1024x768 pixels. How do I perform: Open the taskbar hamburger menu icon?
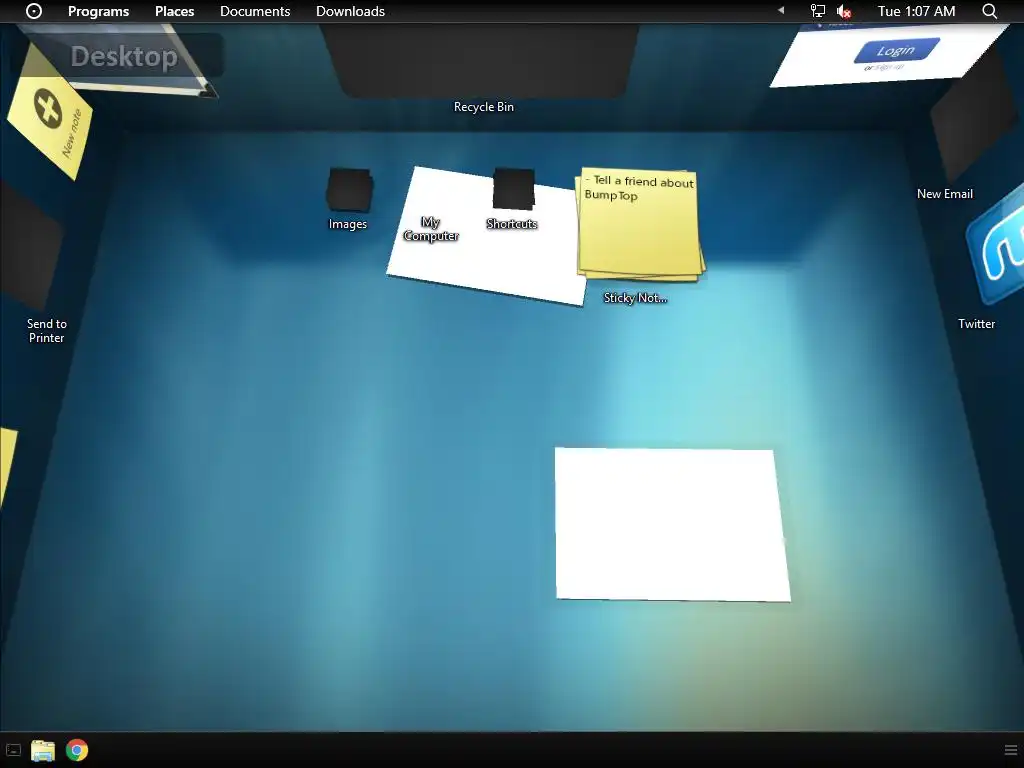click(x=1011, y=750)
